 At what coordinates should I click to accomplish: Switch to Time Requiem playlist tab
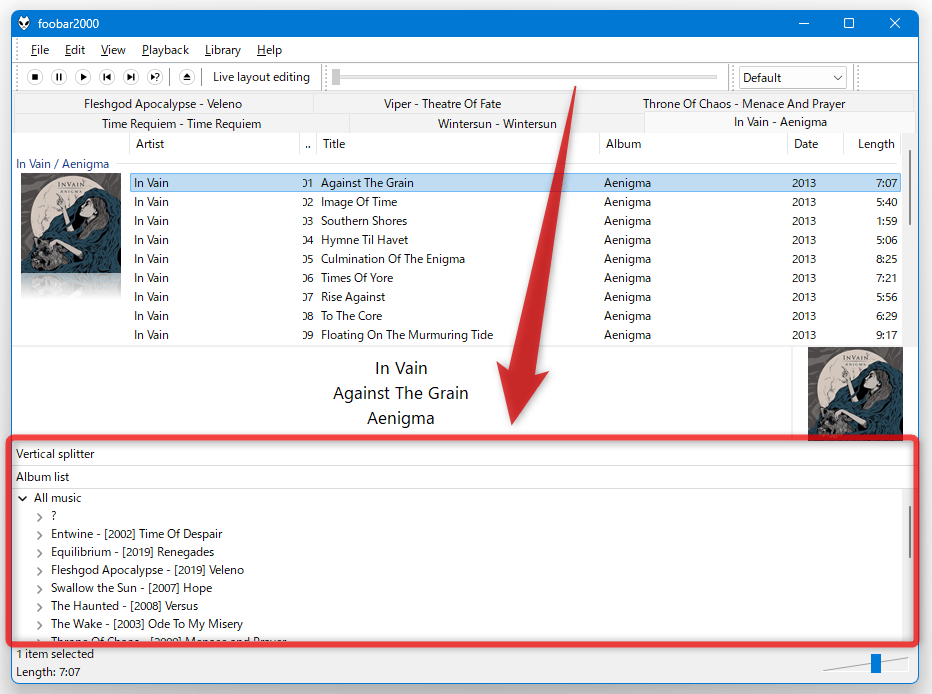(x=181, y=124)
